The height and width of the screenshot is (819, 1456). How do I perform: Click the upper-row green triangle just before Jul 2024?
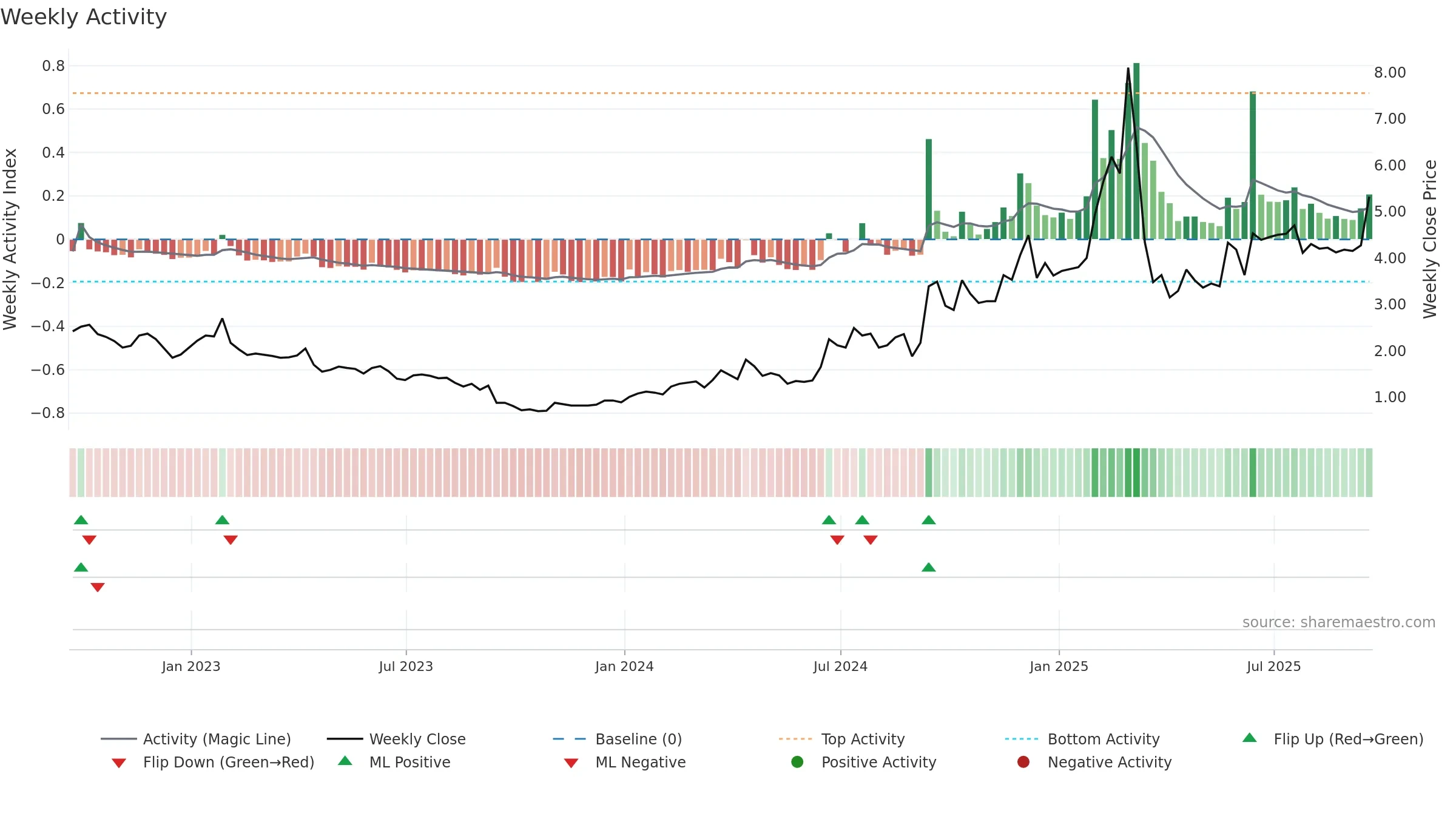point(829,520)
